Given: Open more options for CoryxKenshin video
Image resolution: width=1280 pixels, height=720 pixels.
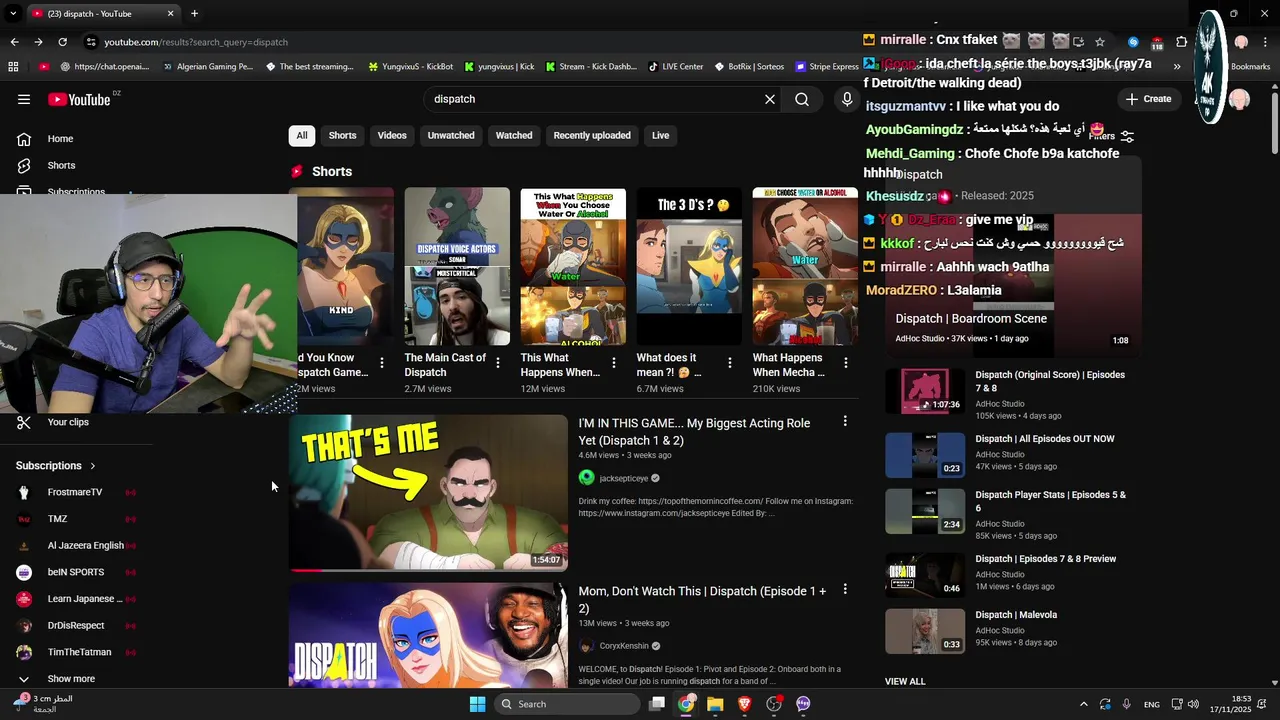Looking at the screenshot, I should coord(845,590).
